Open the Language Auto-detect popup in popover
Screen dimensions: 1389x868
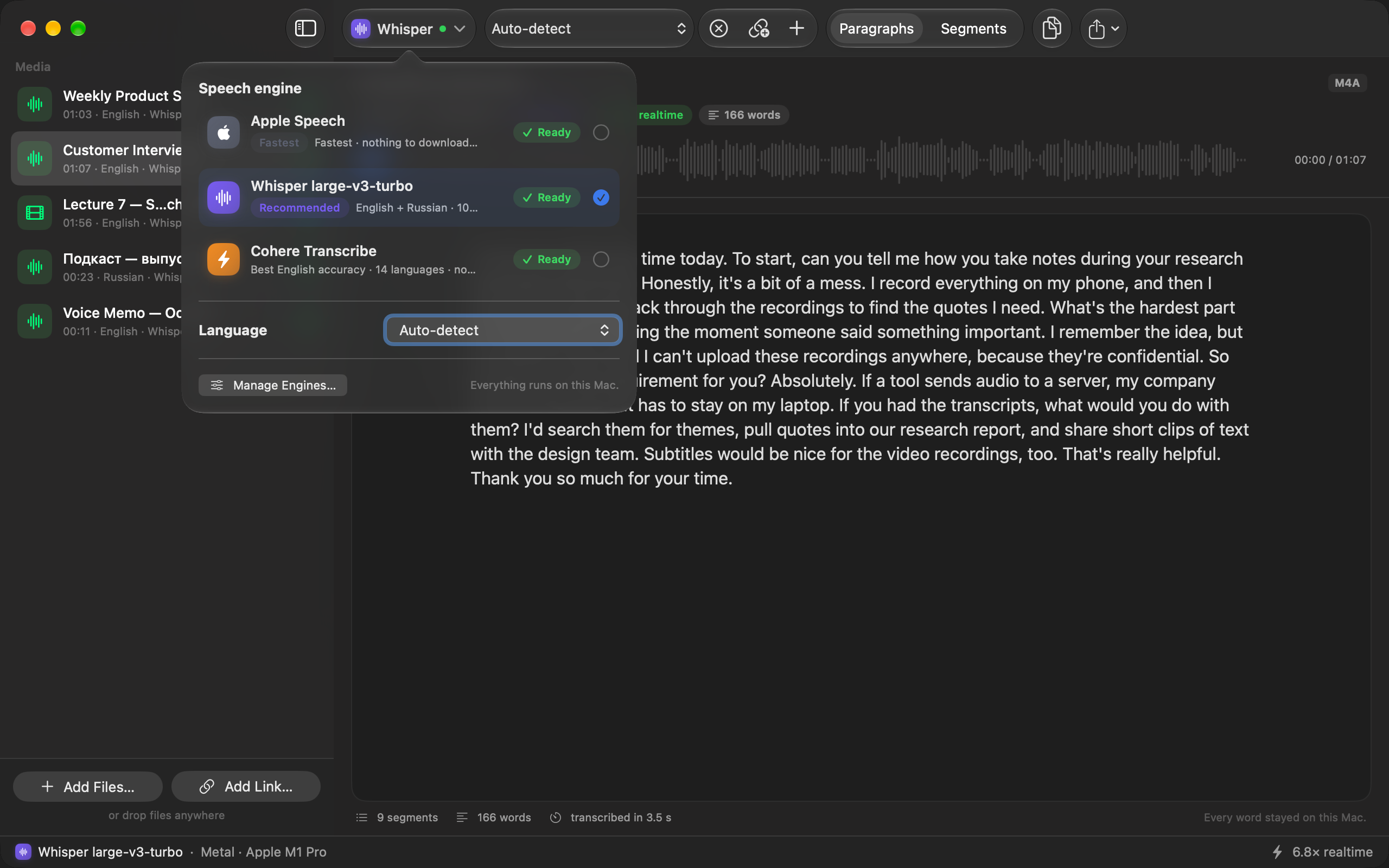click(503, 330)
